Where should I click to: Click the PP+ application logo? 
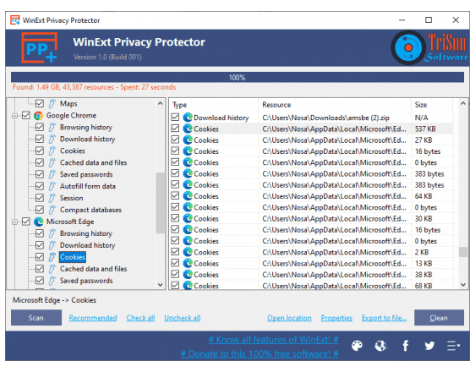[x=39, y=47]
